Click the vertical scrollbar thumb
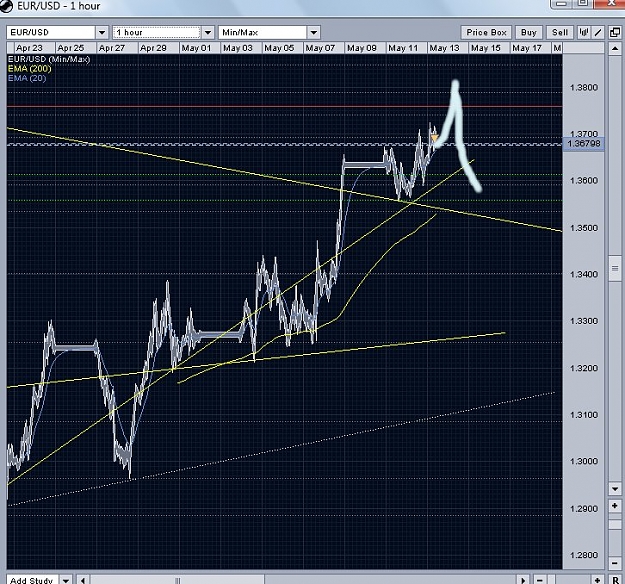The width and height of the screenshot is (625, 584). tap(614, 269)
